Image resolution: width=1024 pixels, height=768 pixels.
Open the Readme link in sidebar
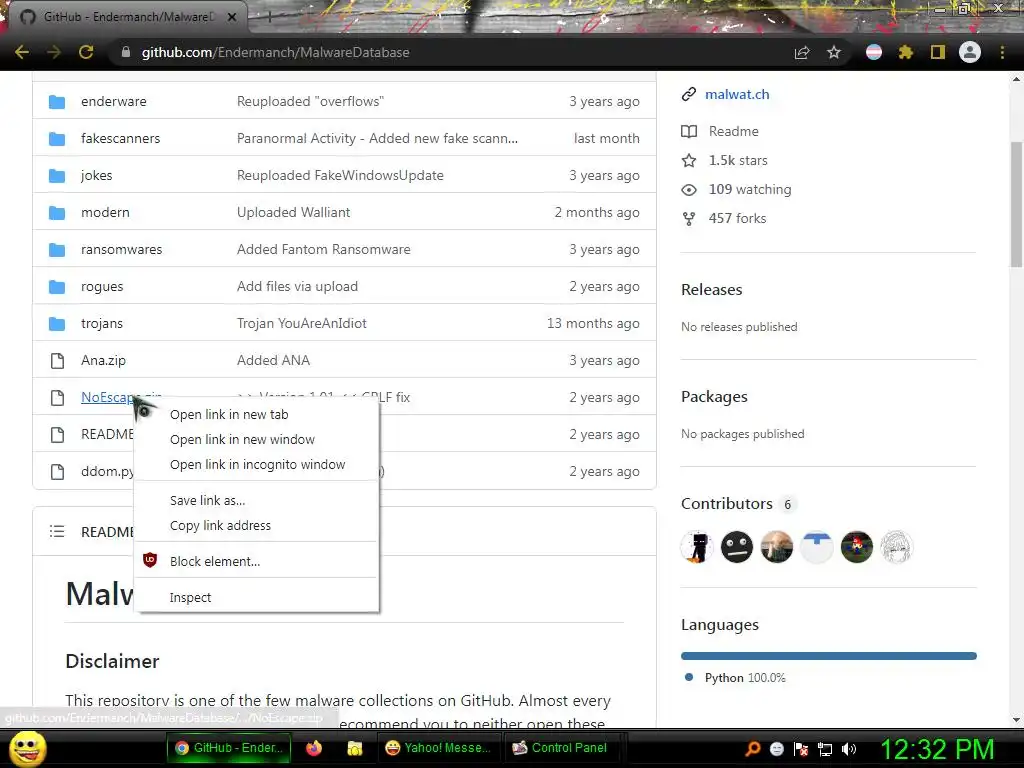(x=733, y=131)
